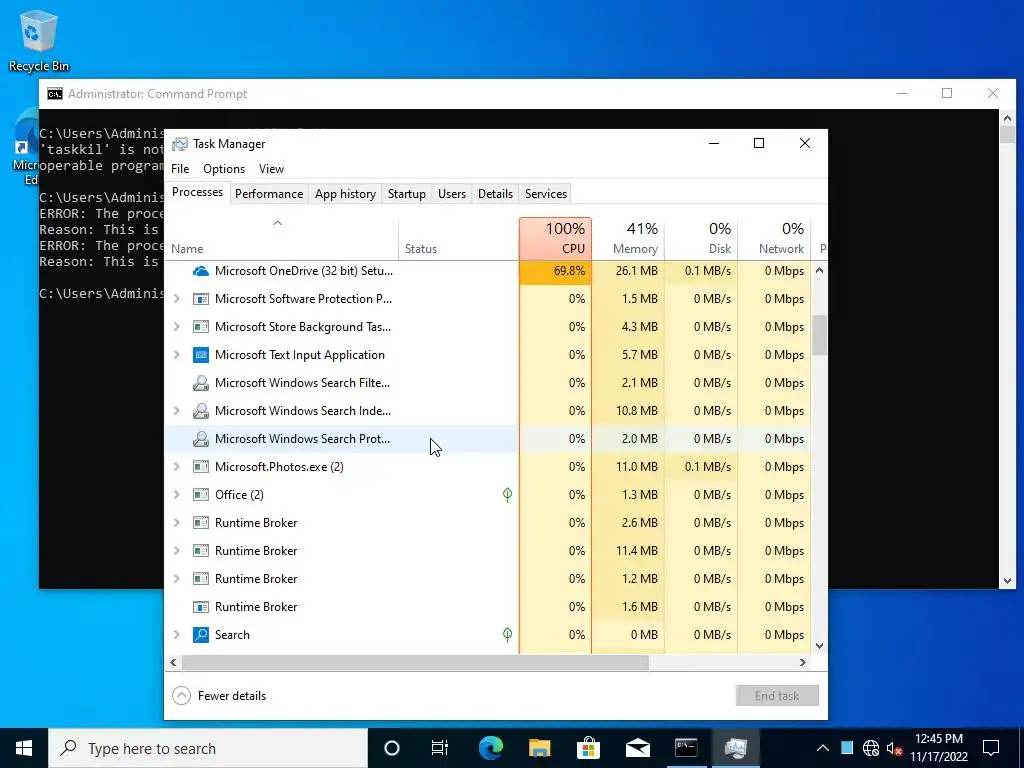Click the Windows Search Protocol Host icon
The width and height of the screenshot is (1024, 768).
[x=200, y=439]
